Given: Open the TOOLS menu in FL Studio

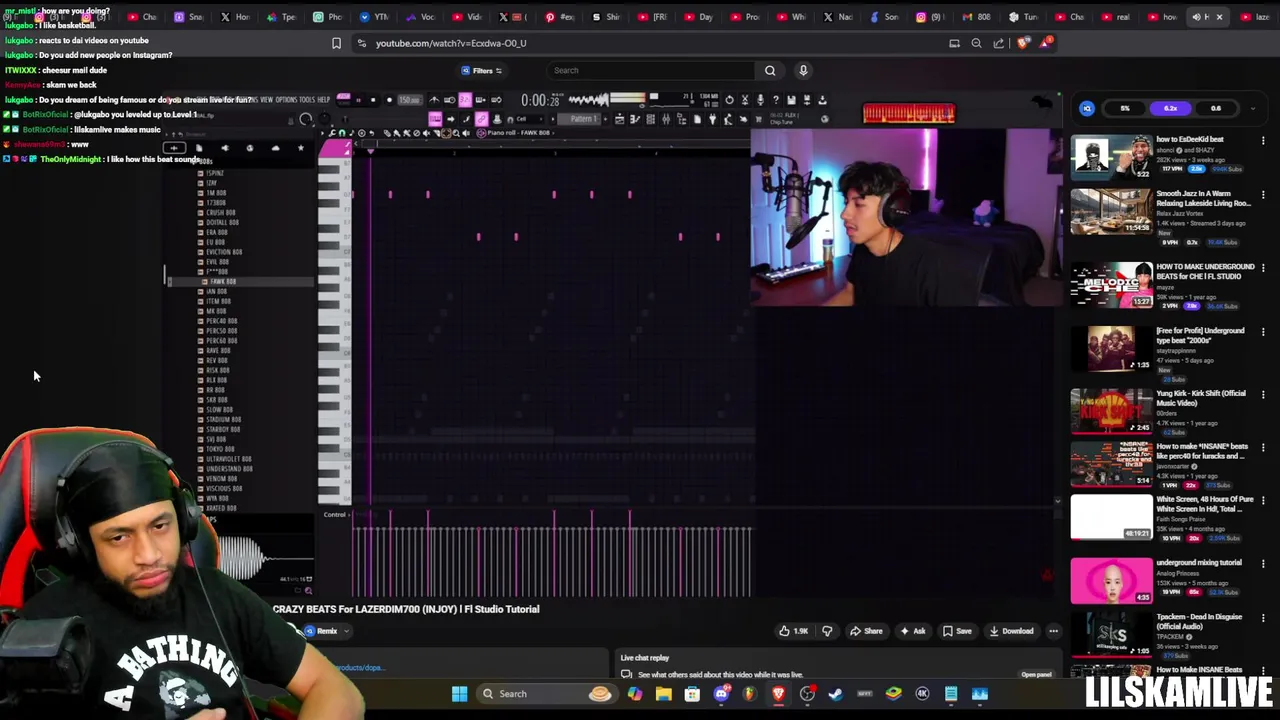Looking at the screenshot, I should (307, 100).
